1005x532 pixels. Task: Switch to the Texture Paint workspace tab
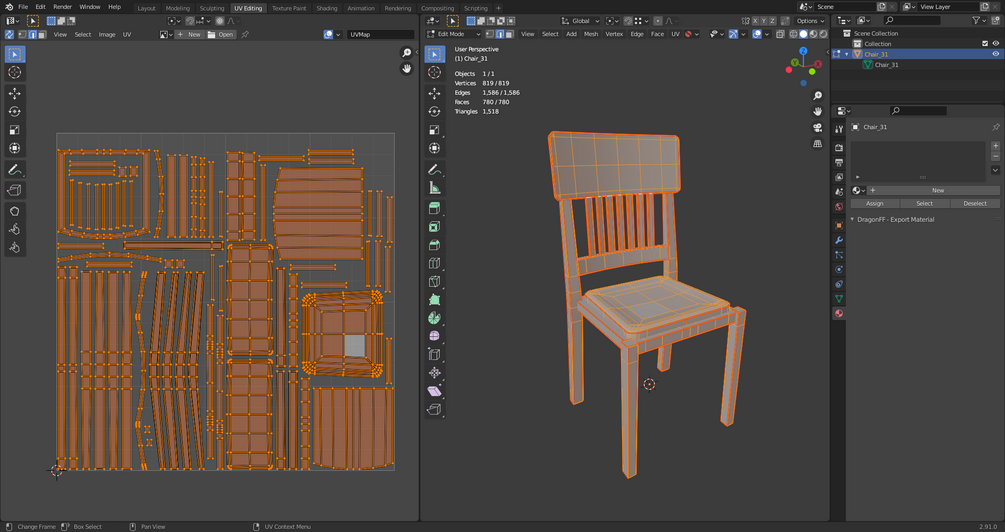coord(289,8)
